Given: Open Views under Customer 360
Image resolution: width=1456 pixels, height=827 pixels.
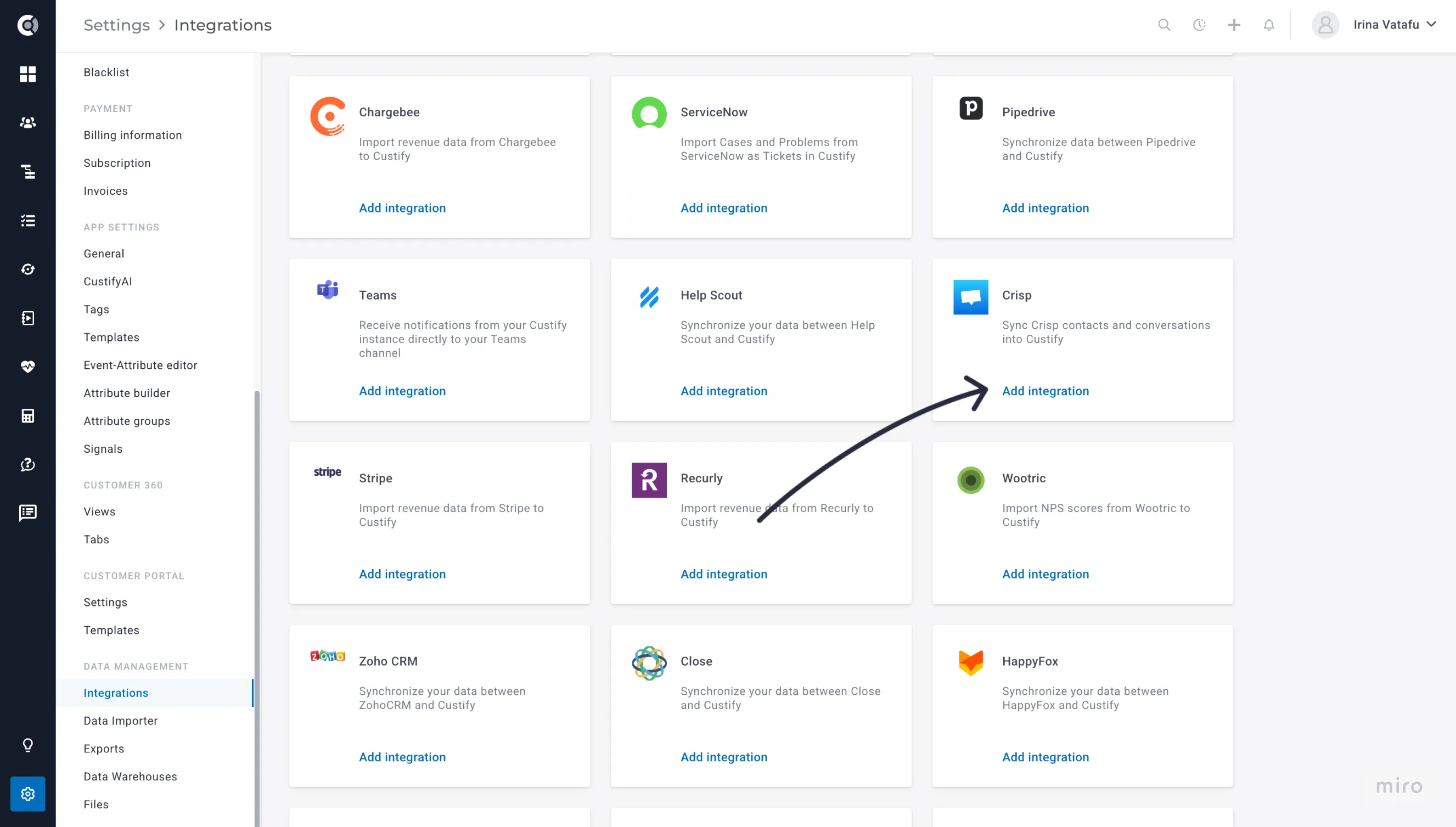Looking at the screenshot, I should click(x=99, y=512).
